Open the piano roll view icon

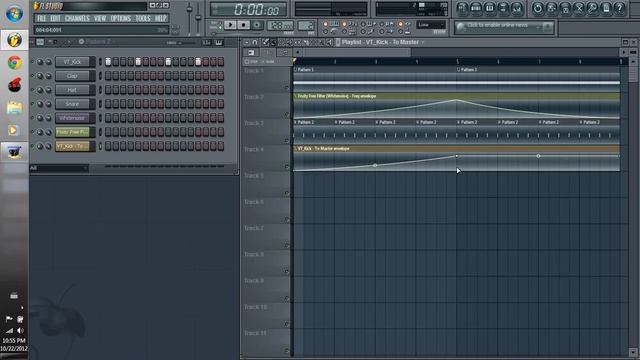[x=489, y=8]
